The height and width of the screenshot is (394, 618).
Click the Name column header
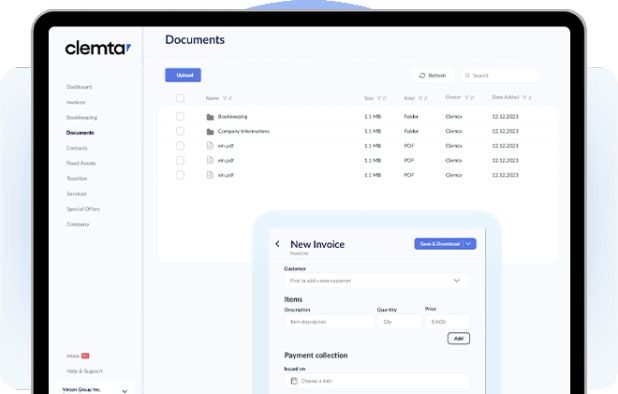[x=212, y=98]
